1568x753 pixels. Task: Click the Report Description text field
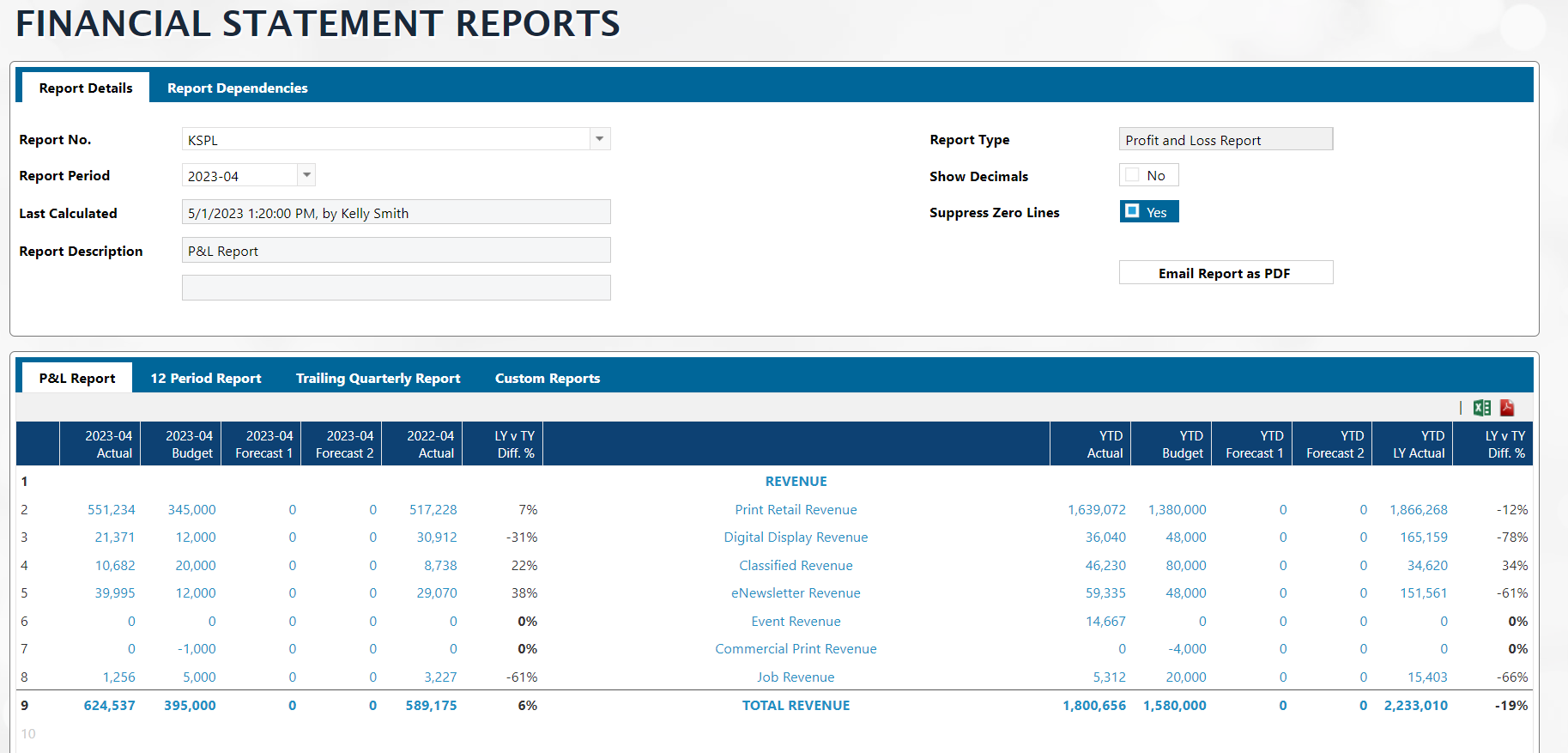tap(396, 251)
